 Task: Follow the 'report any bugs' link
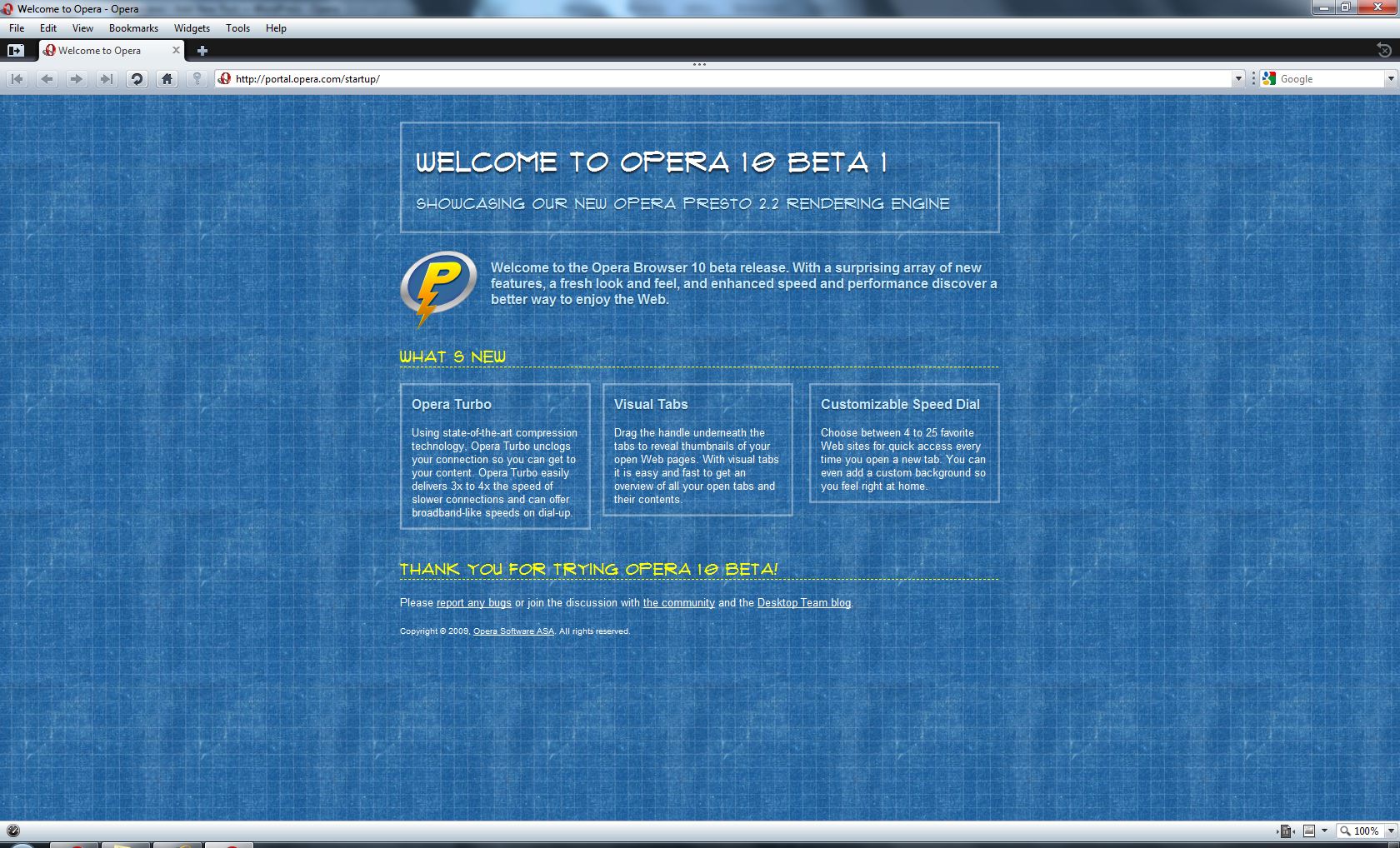coord(473,603)
